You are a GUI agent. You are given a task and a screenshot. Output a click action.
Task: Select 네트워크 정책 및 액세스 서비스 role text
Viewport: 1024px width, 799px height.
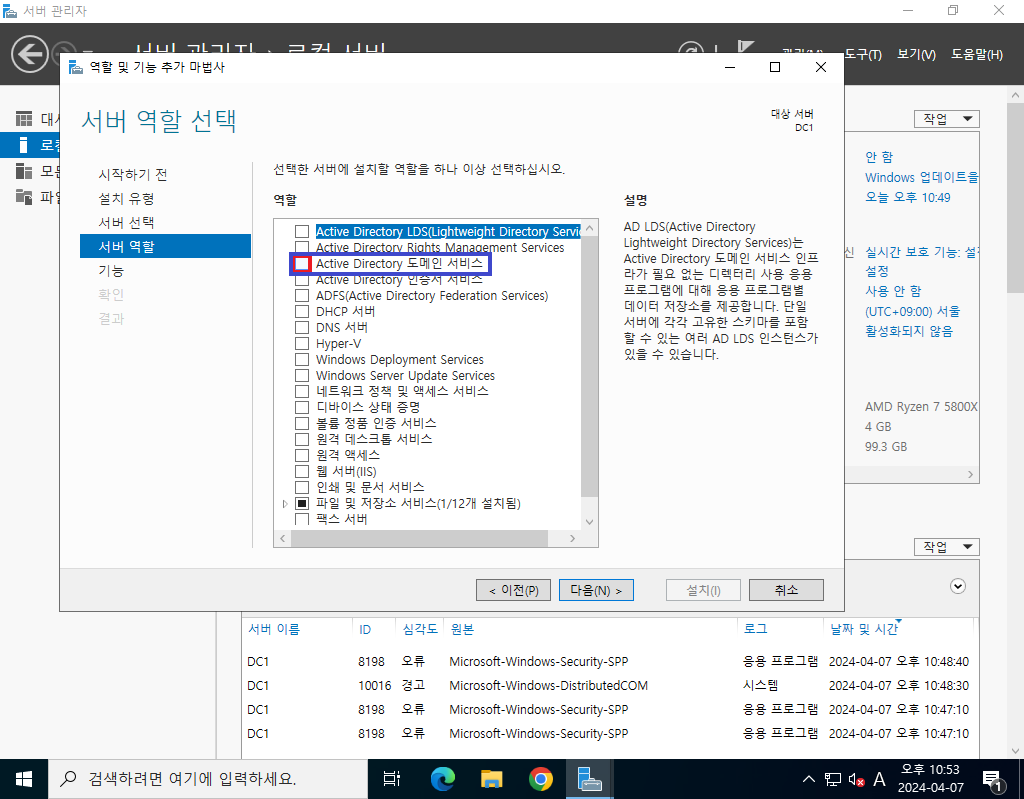402,391
